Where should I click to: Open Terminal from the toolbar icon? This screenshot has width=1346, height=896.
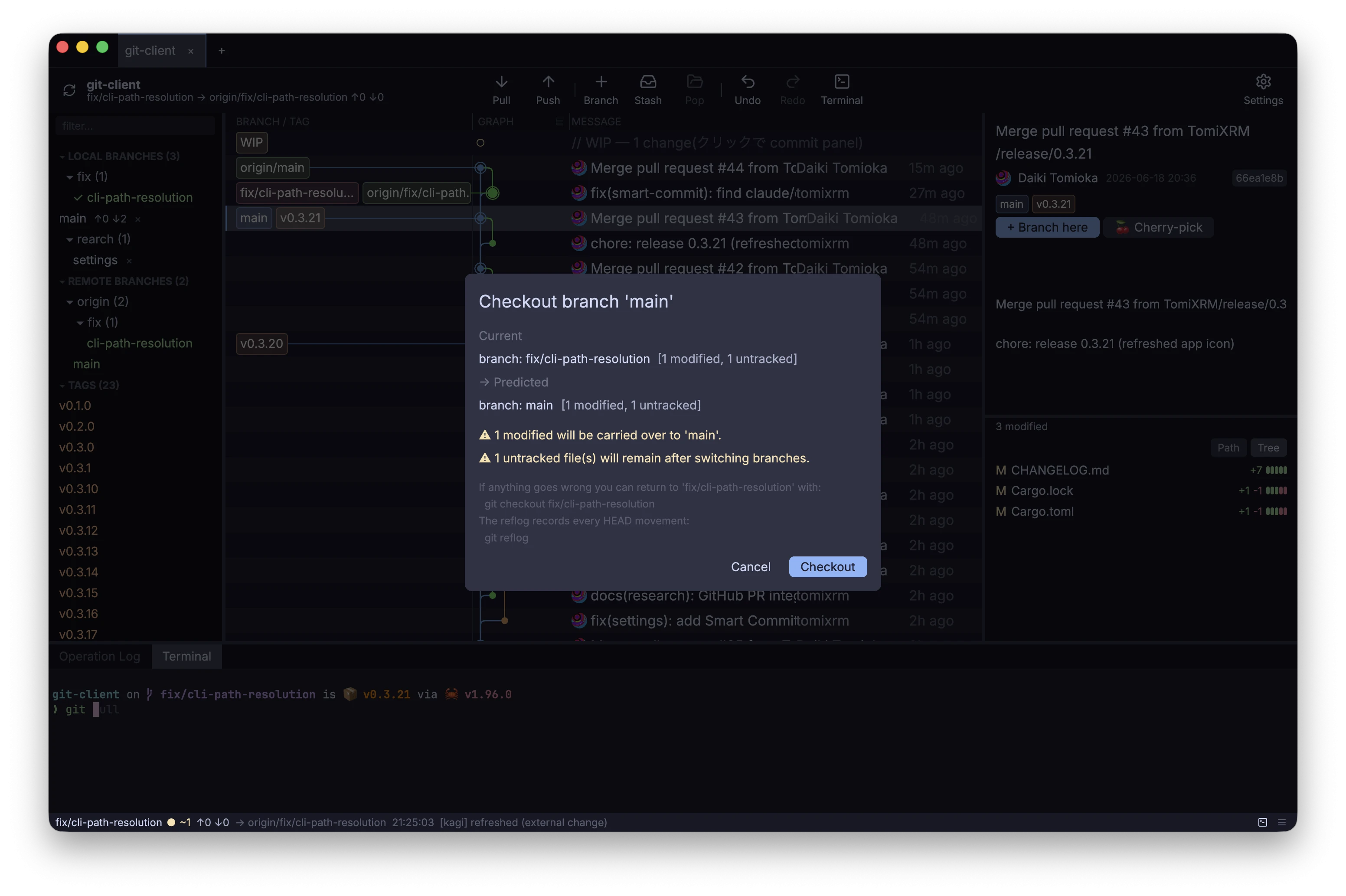pyautogui.click(x=842, y=82)
